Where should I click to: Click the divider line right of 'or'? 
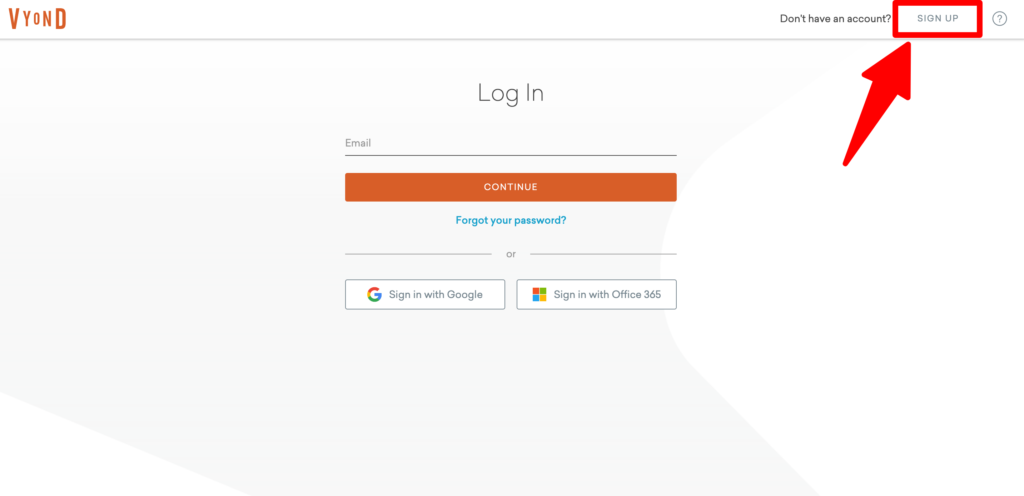603,254
